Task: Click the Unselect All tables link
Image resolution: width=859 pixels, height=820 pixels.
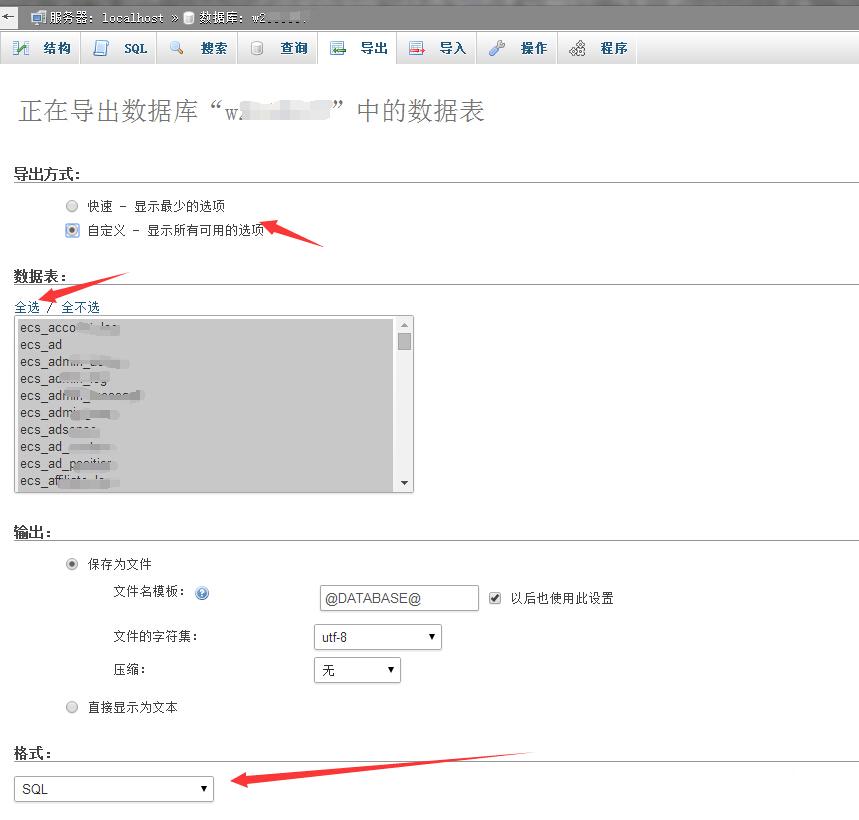Action: coord(80,307)
